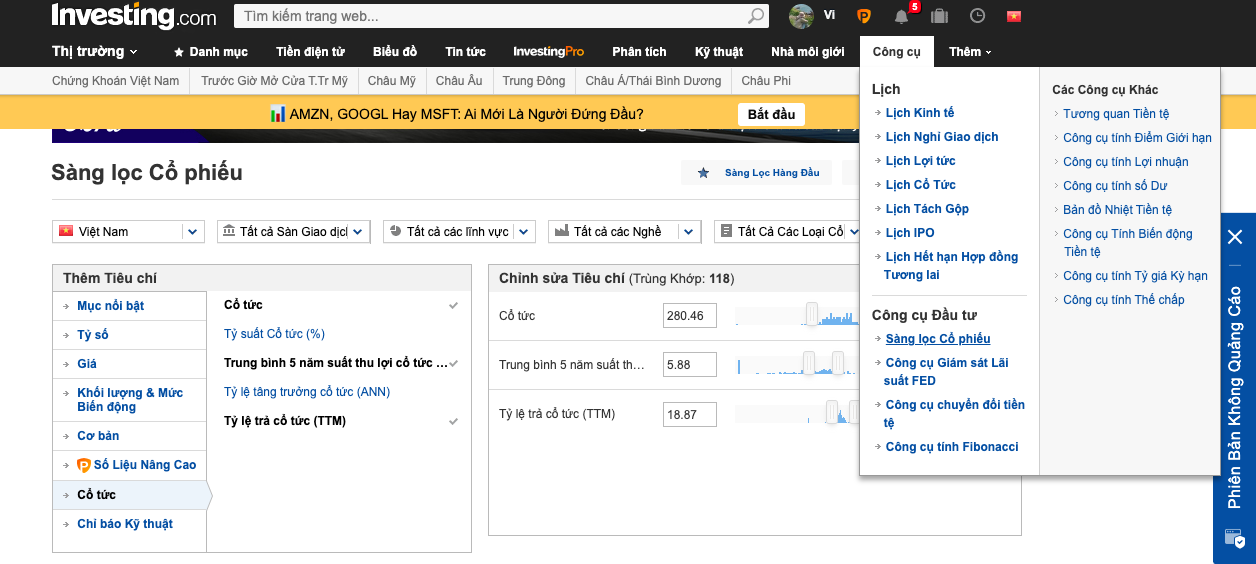Uncheck the bold Cổ tức criterion
Image resolution: width=1256 pixels, height=564 pixels.
(453, 305)
